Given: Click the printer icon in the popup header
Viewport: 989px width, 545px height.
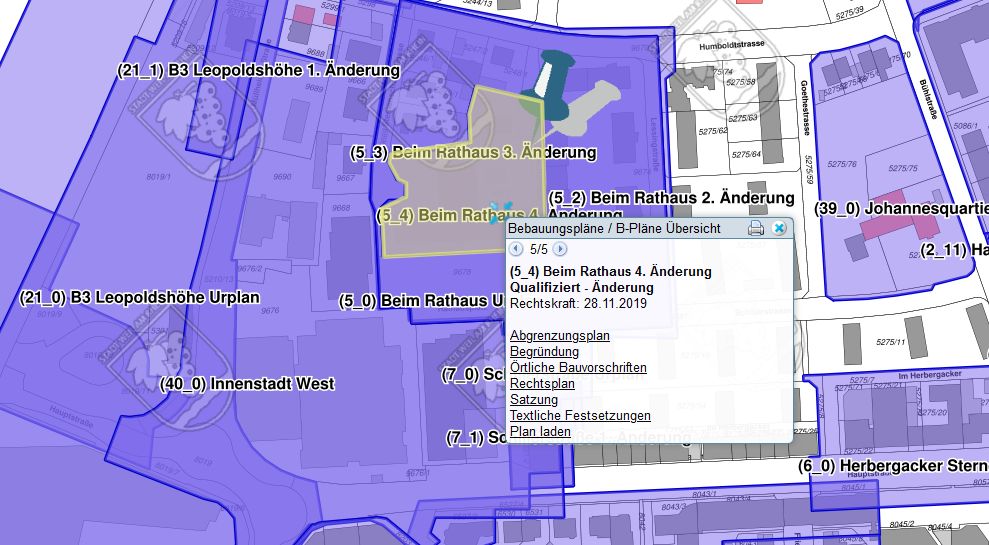Looking at the screenshot, I should point(756,228).
